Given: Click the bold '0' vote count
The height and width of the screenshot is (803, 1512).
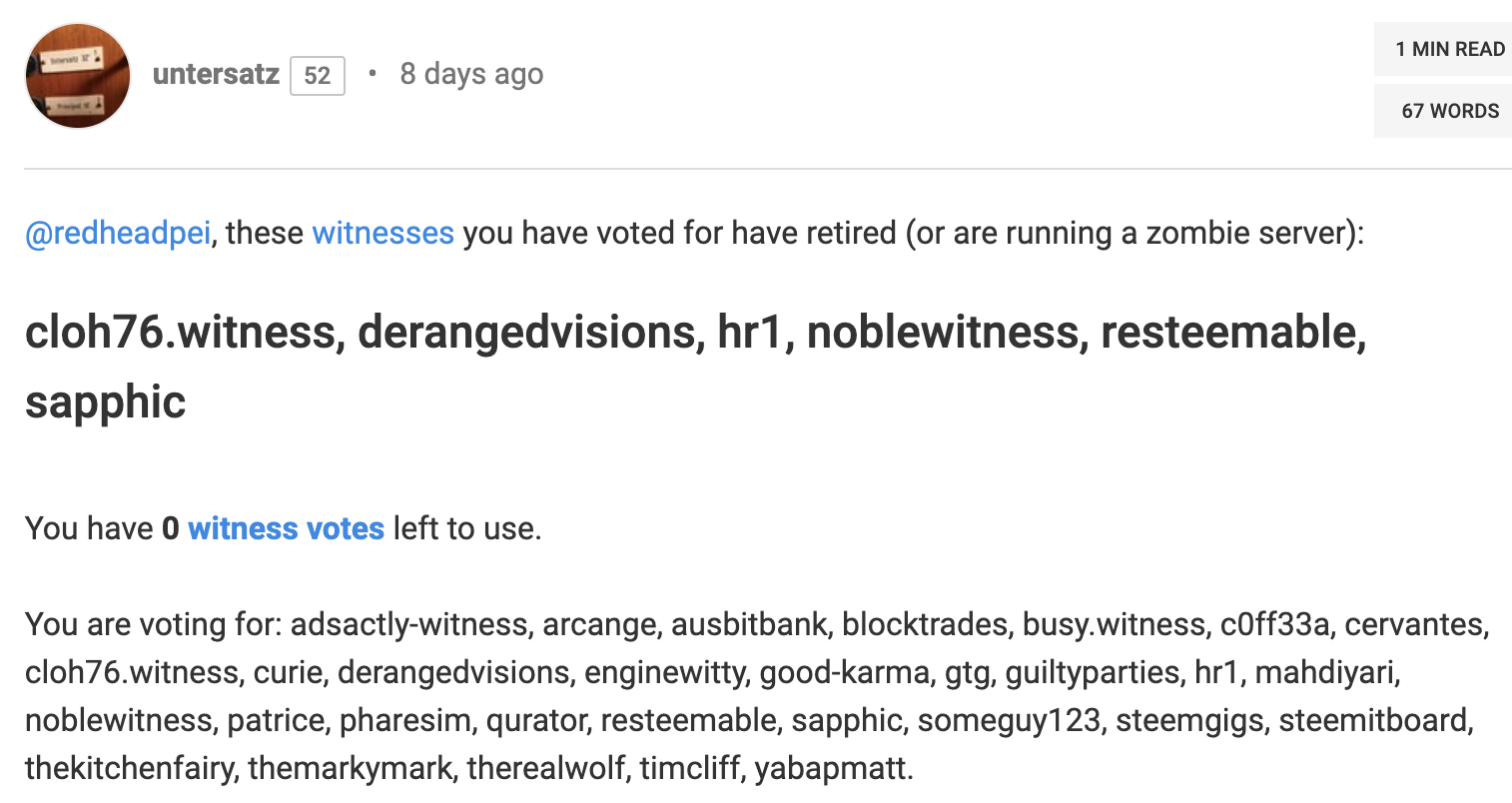Looking at the screenshot, I should pyautogui.click(x=170, y=528).
